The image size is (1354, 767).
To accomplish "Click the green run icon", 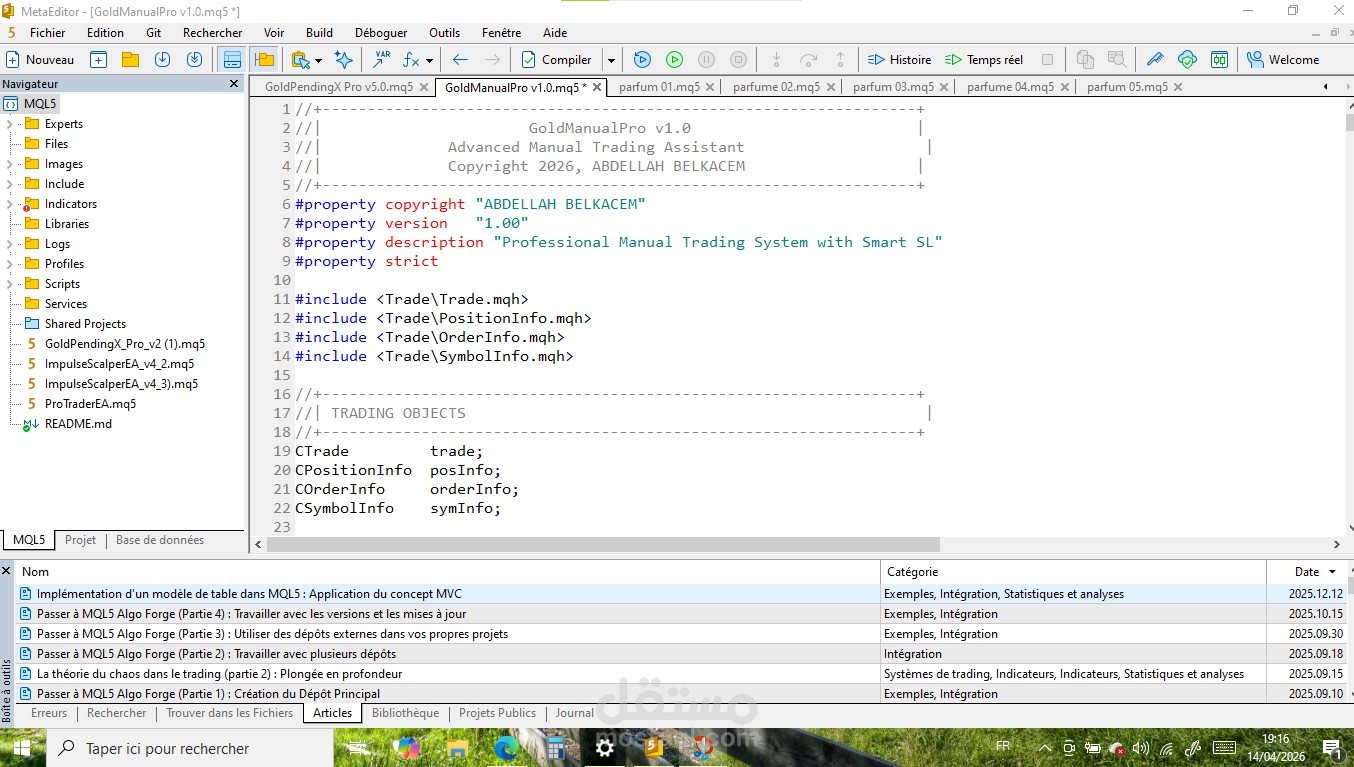I will [674, 60].
